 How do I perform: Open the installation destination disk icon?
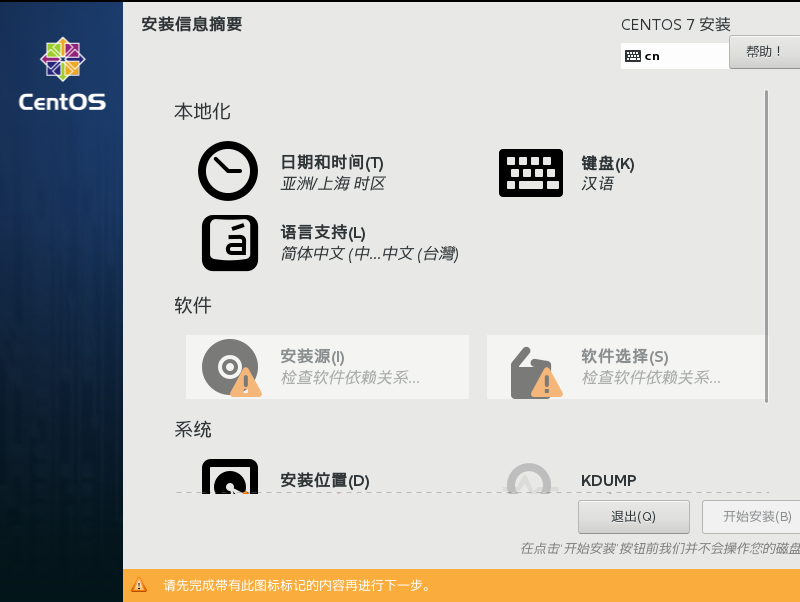click(230, 476)
